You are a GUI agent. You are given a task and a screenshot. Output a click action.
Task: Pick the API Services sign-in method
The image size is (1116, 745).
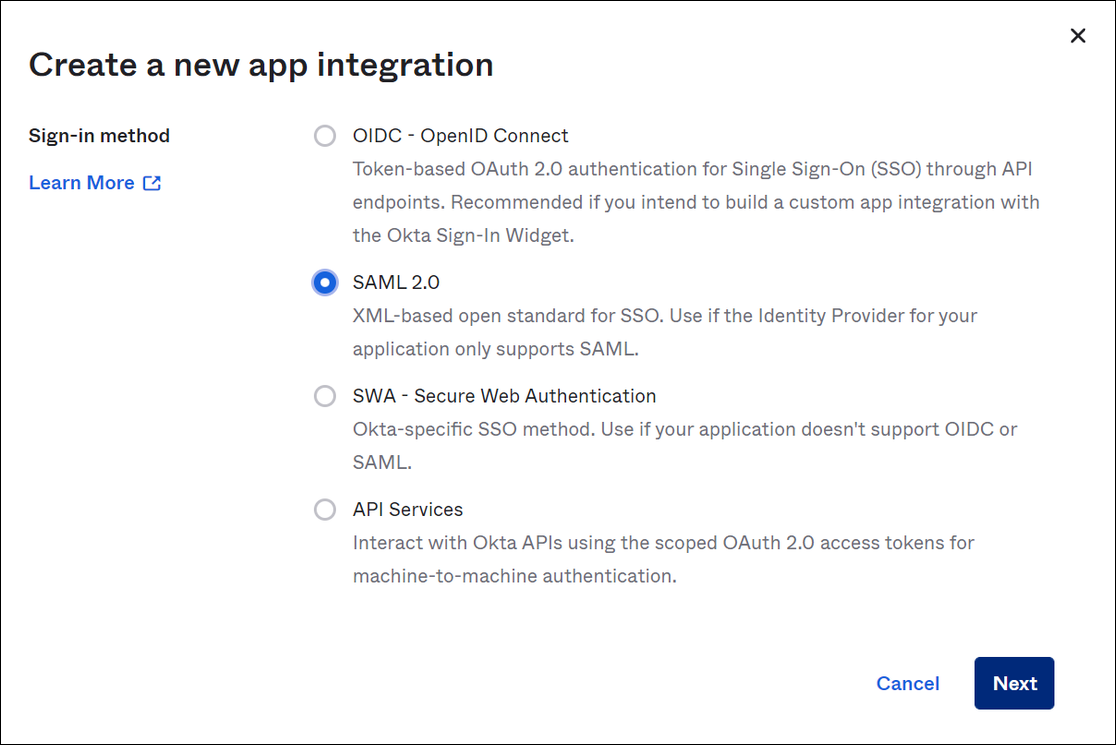point(324,509)
